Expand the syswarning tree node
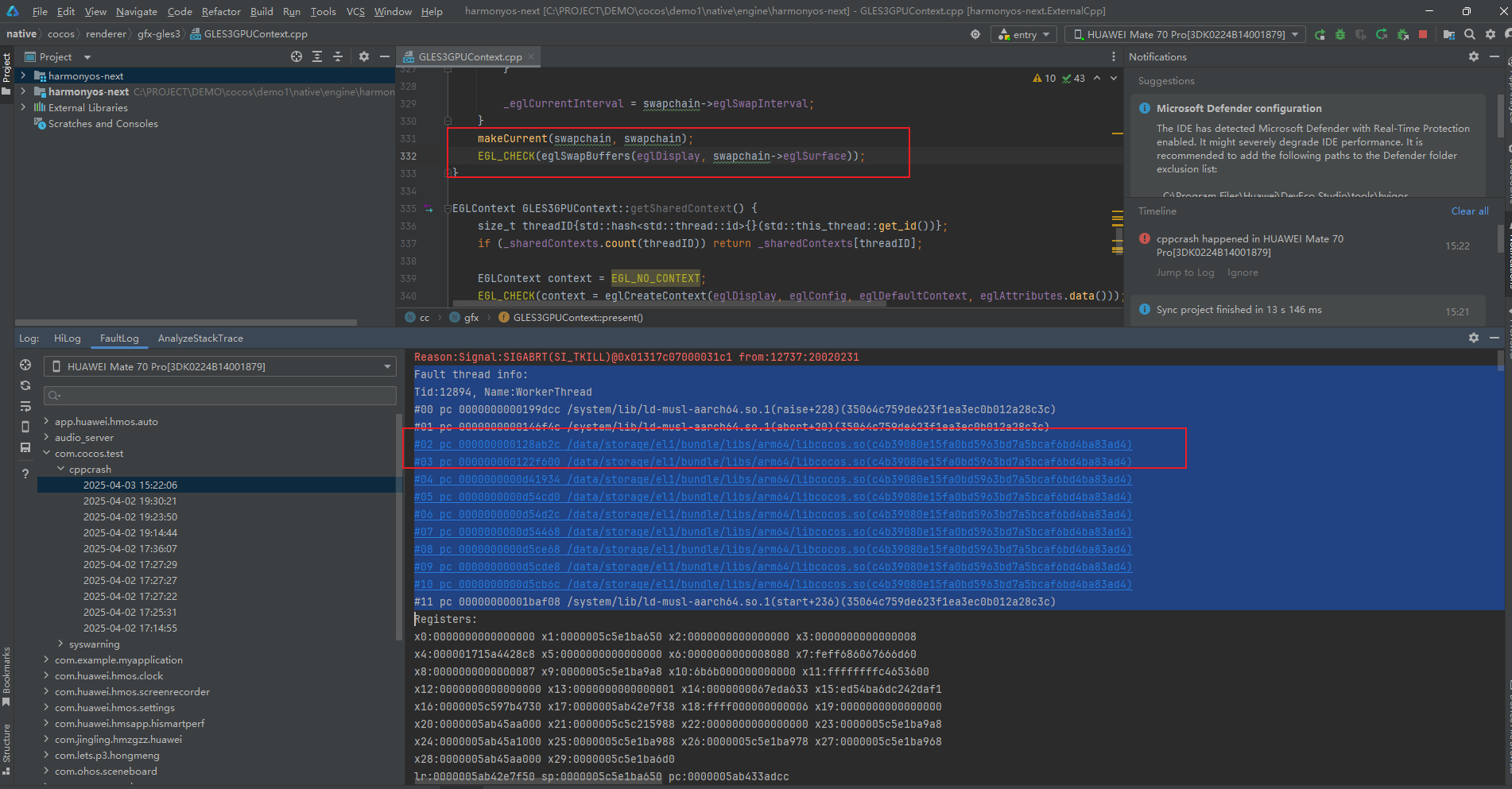This screenshot has height=789, width=1512. click(x=61, y=644)
